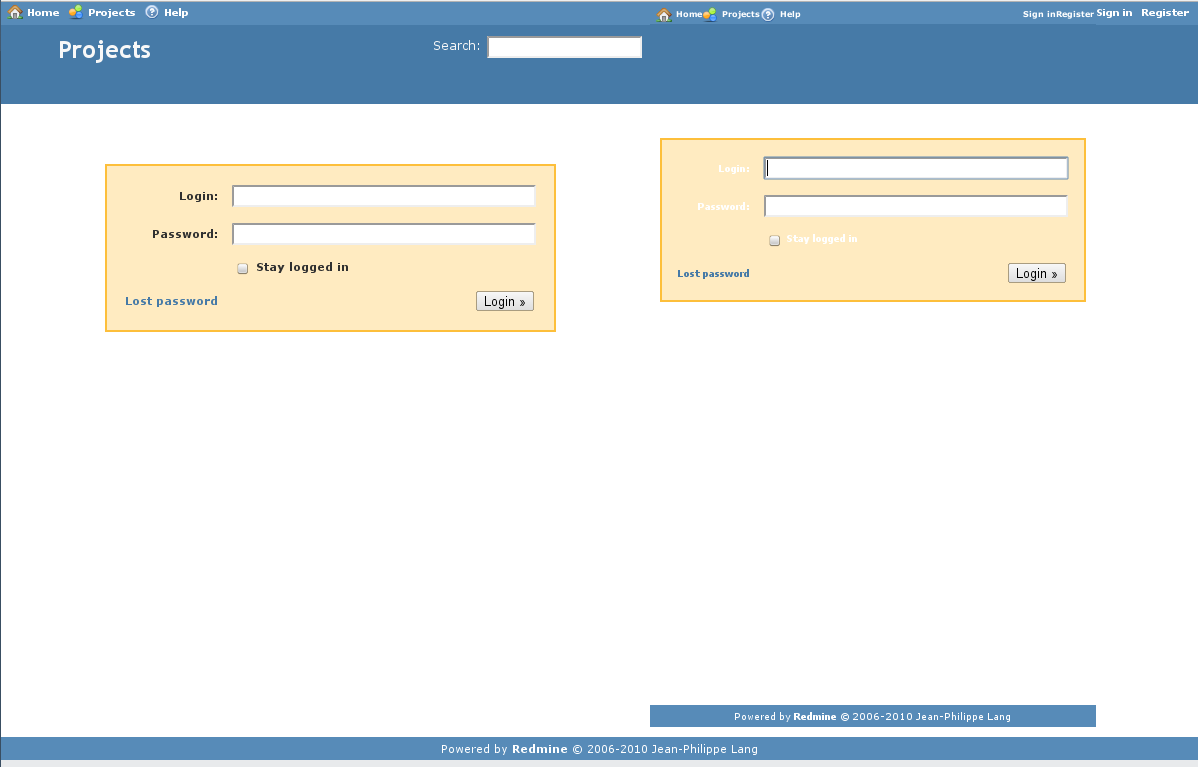Click the house icon in the center top menu
This screenshot has width=1198, height=767.
(664, 15)
